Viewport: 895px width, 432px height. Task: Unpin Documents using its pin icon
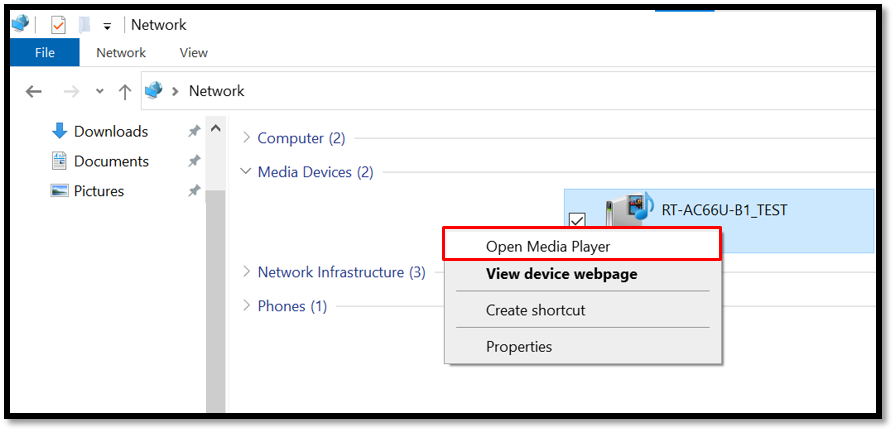pyautogui.click(x=194, y=161)
